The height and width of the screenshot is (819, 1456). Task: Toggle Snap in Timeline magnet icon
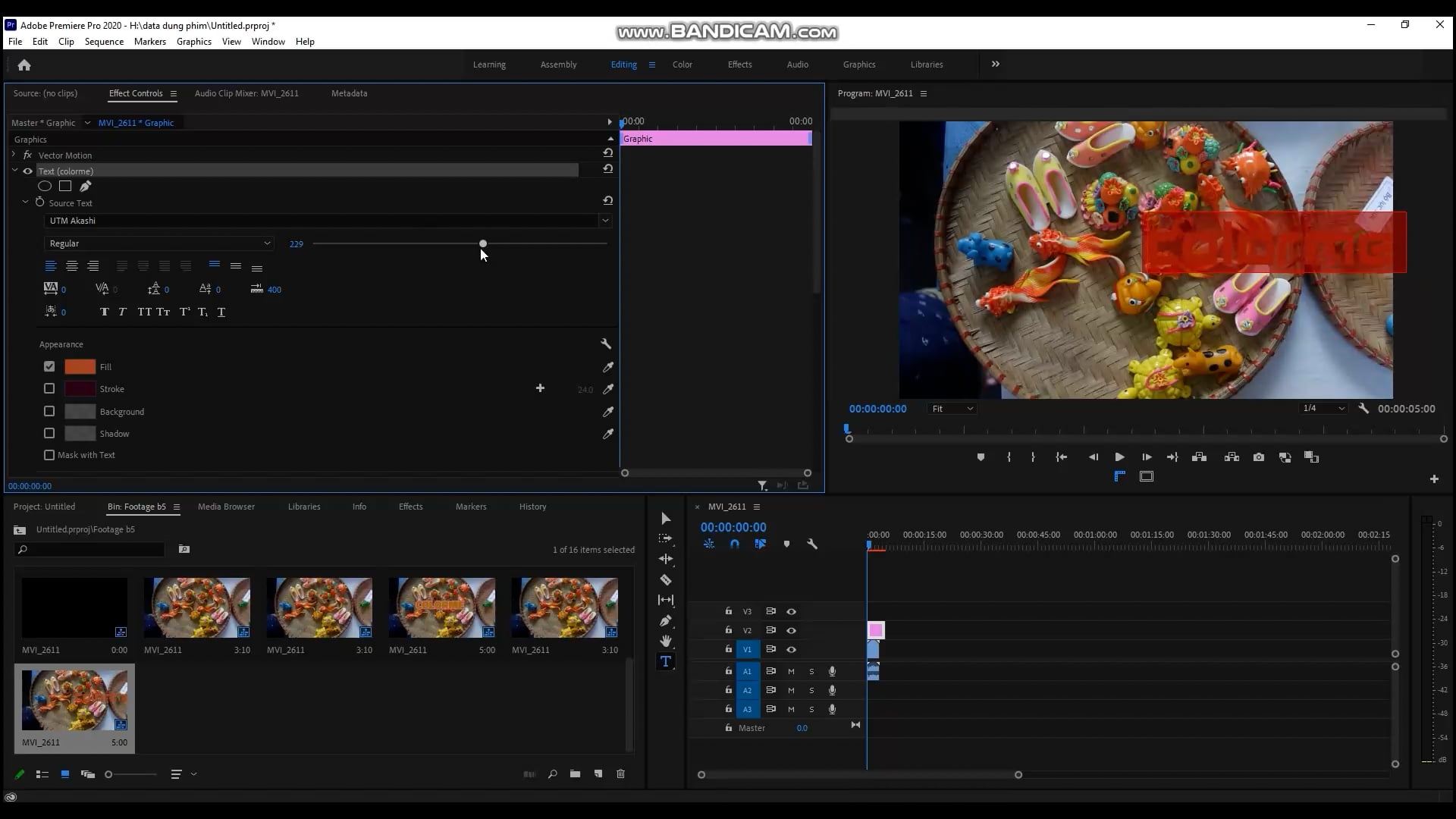pos(734,544)
